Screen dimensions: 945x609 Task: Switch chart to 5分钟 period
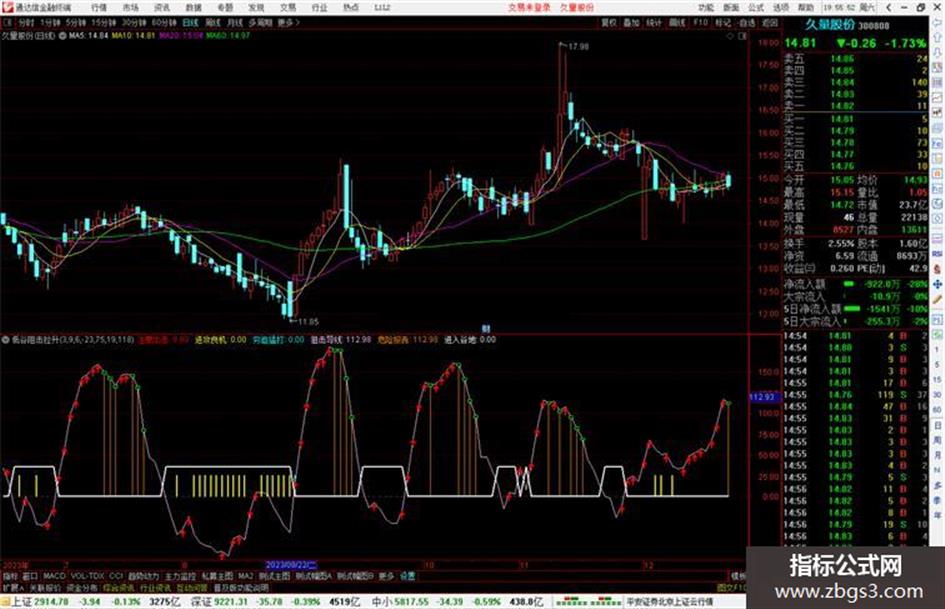coord(75,22)
